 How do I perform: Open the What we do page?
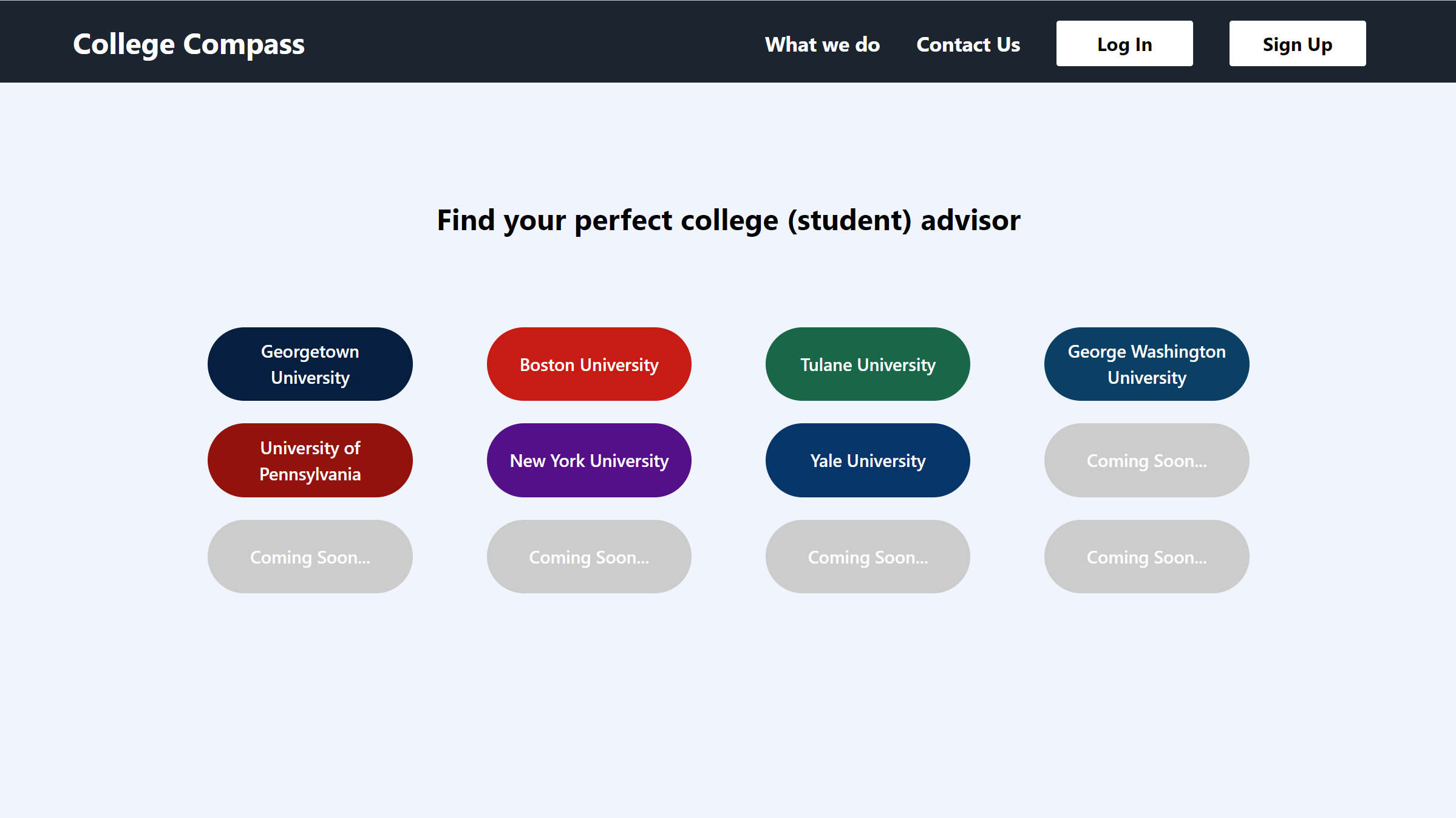822,44
